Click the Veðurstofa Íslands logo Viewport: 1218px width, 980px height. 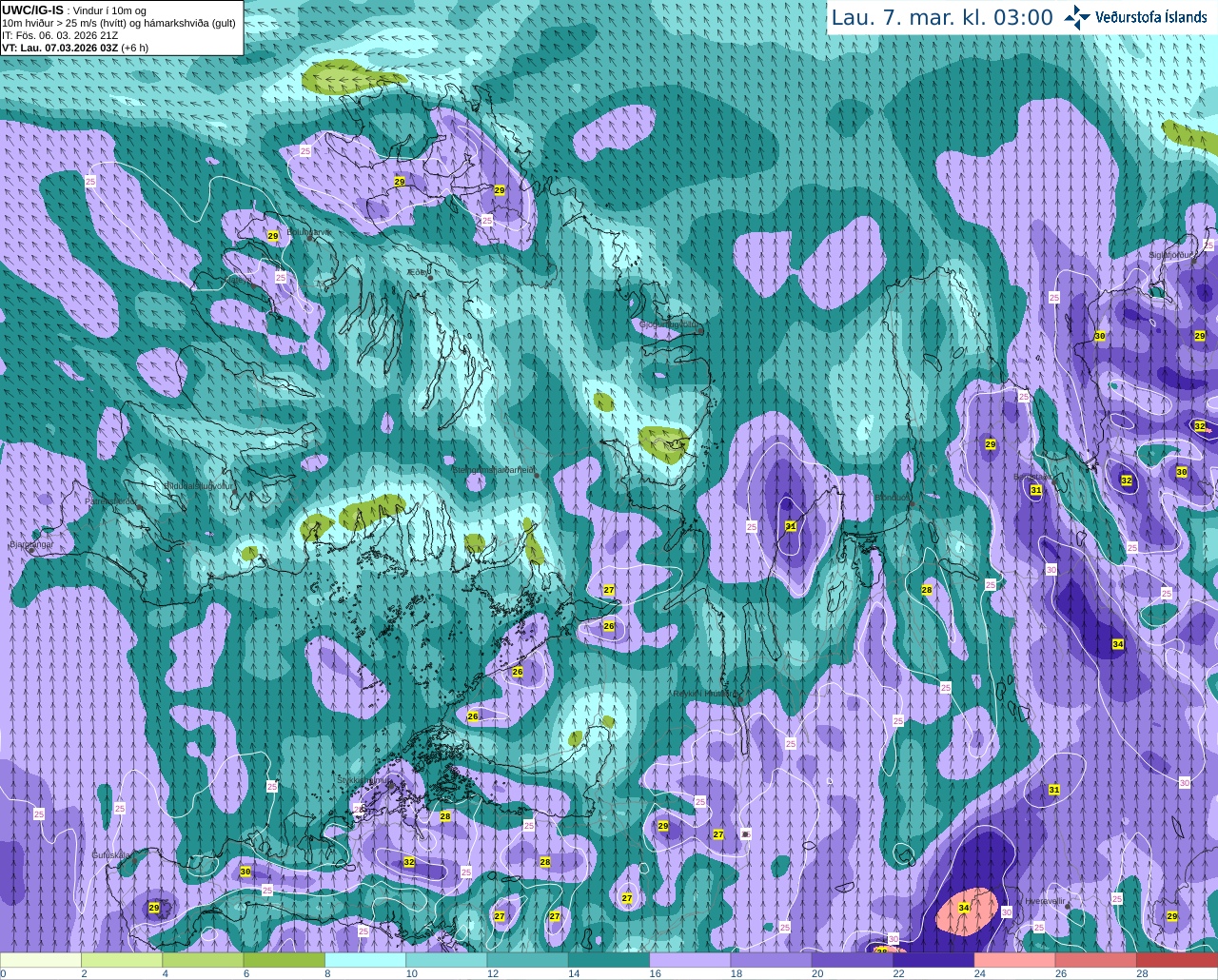(1135, 17)
